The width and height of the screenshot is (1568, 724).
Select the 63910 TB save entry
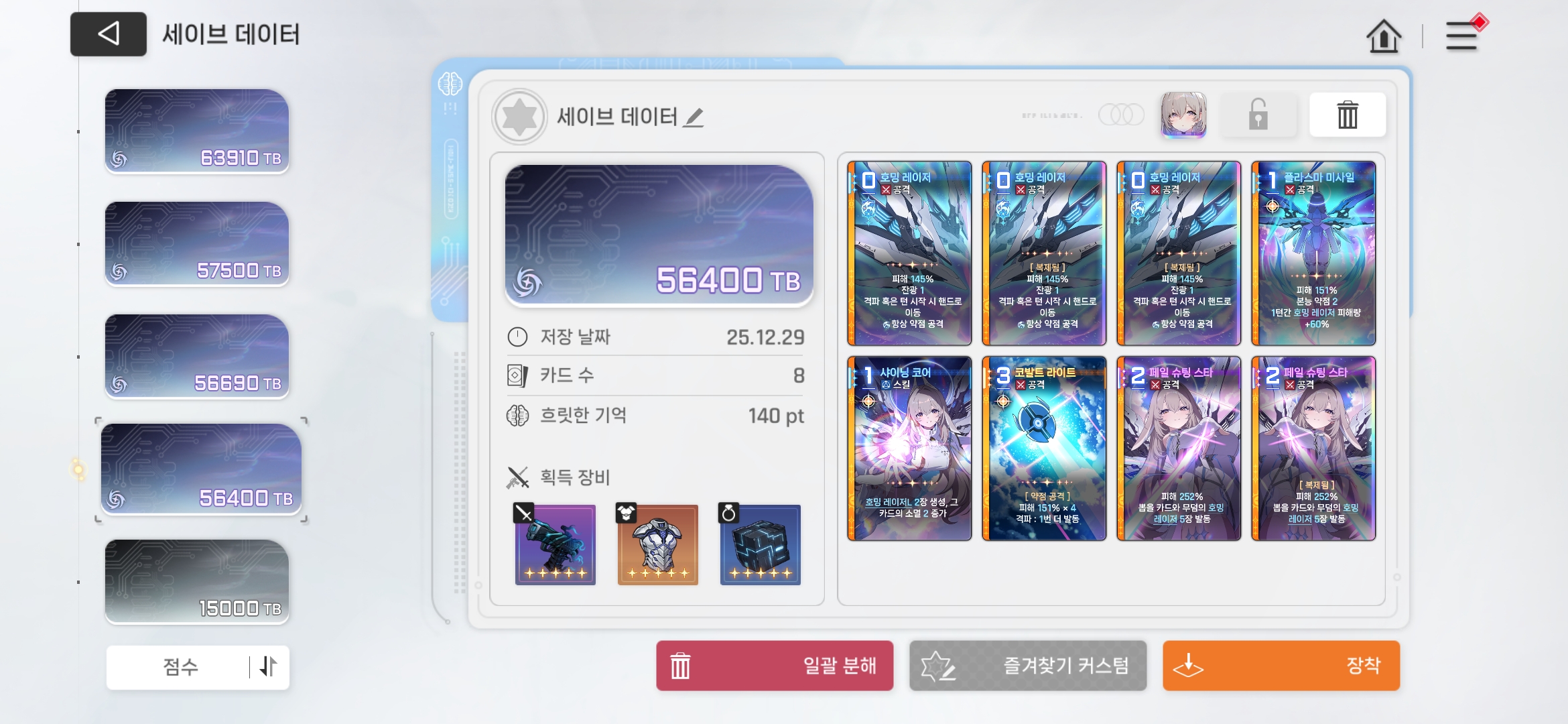tap(197, 131)
